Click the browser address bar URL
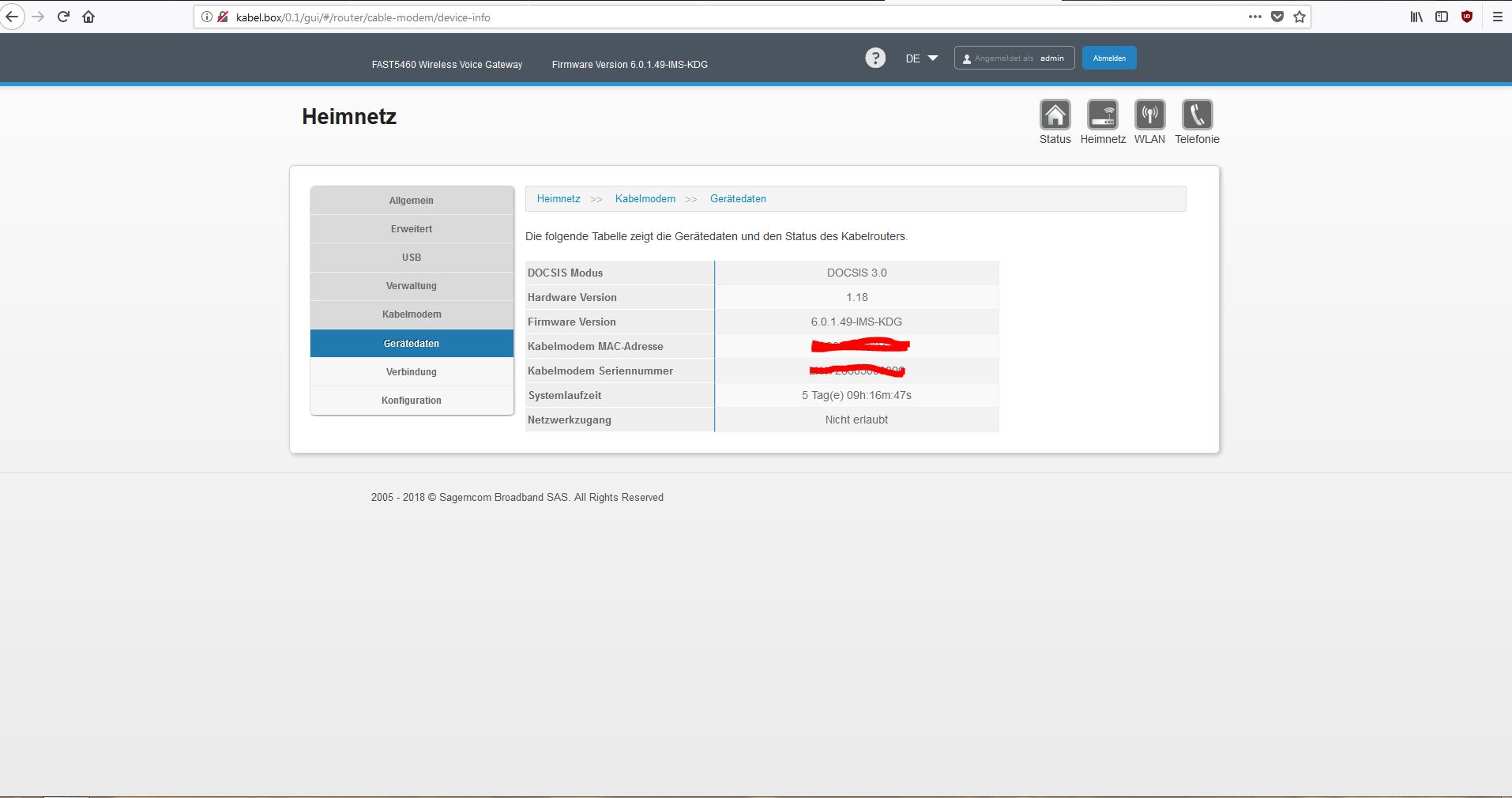 point(363,17)
